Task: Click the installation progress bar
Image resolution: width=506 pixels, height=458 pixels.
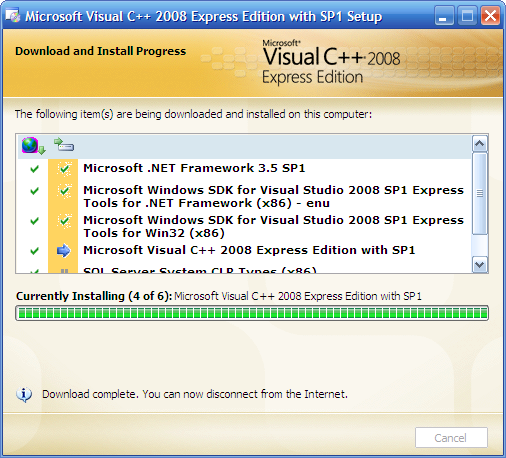Action: (252, 313)
